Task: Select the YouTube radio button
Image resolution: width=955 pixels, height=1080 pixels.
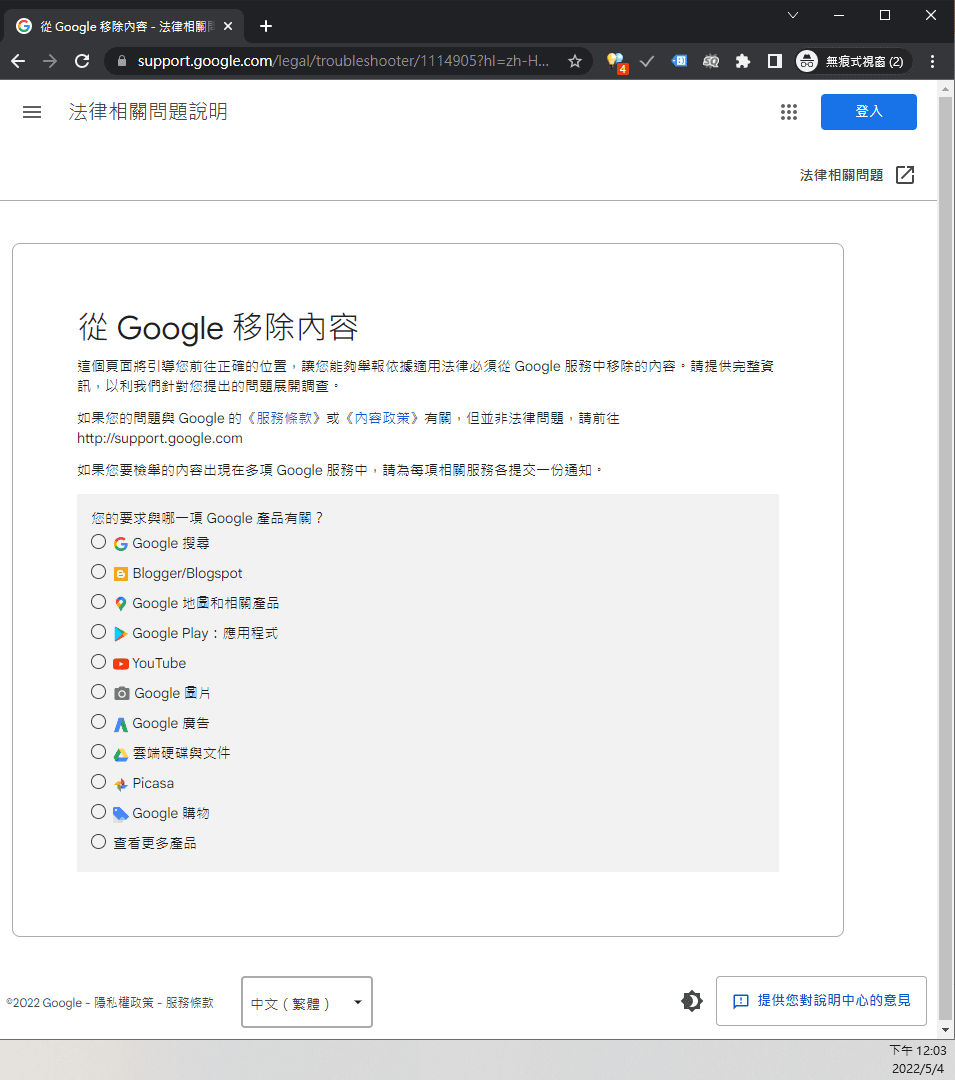Action: 98,662
